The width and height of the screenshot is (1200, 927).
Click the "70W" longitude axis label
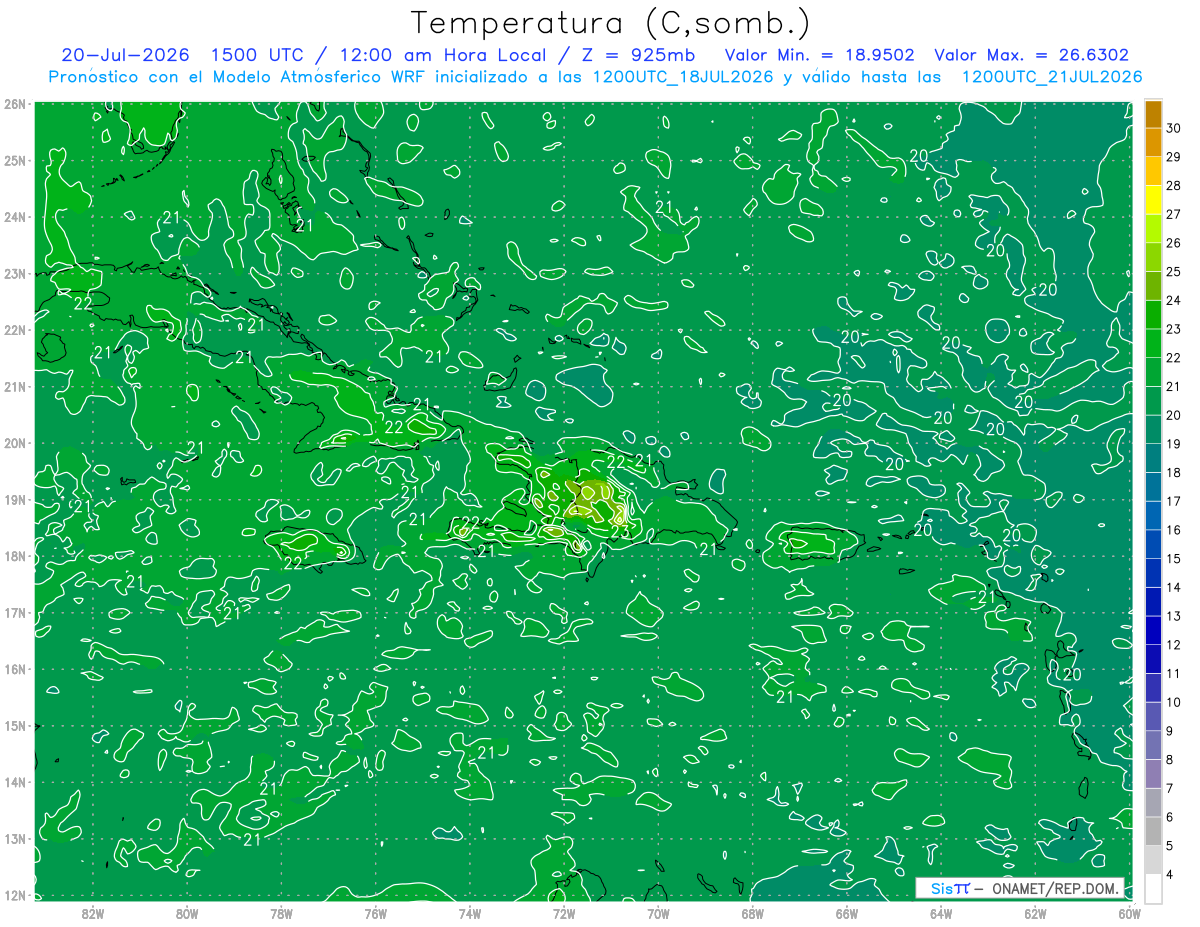pos(658,913)
